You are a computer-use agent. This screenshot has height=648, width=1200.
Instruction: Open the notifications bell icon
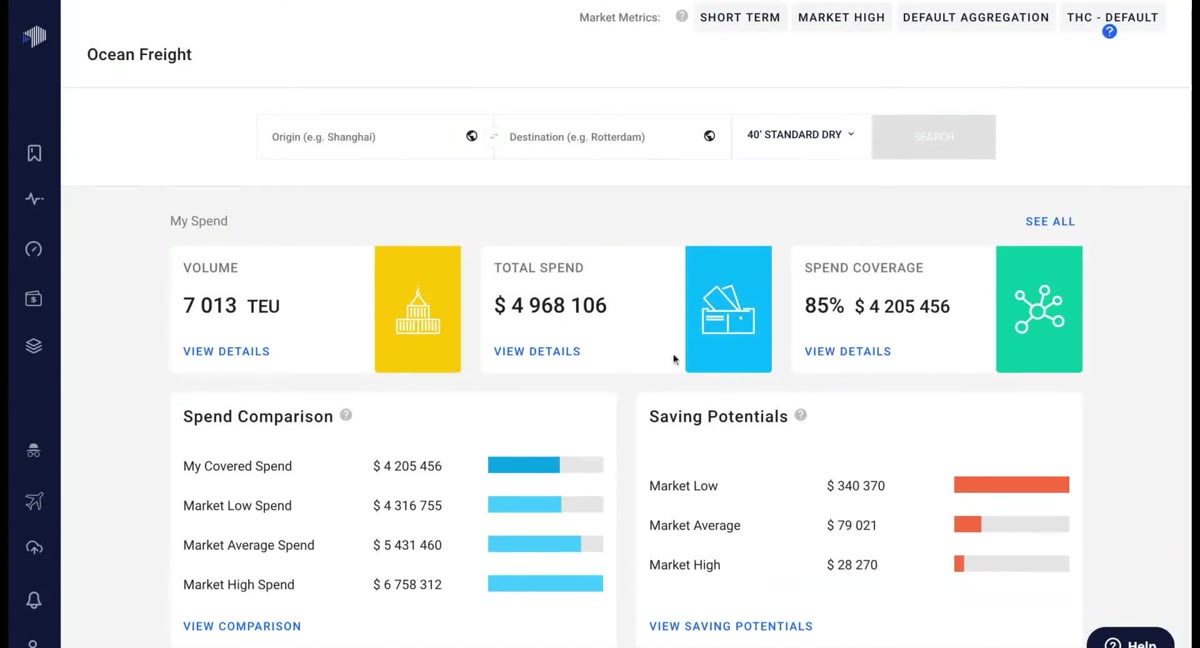coord(34,599)
